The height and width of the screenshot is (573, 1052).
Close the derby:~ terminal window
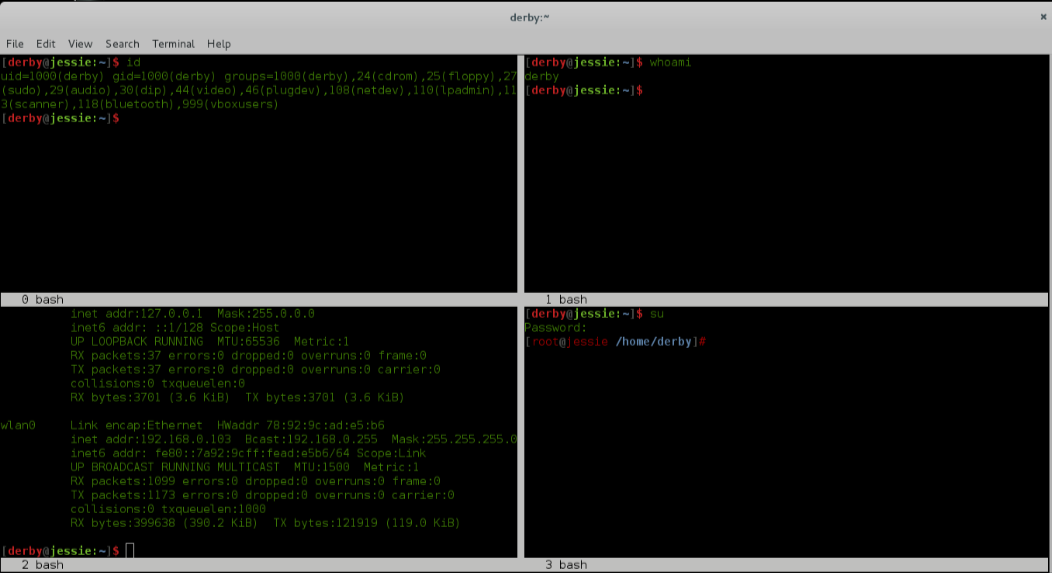(1043, 17)
